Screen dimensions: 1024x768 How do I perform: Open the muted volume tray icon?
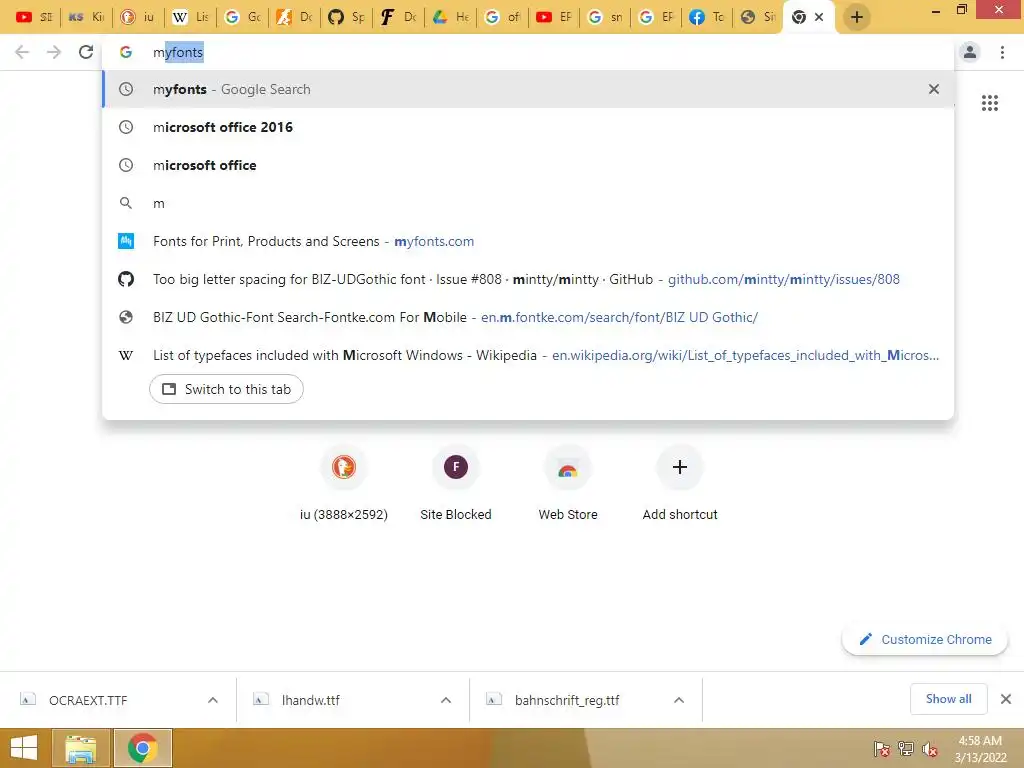(x=930, y=748)
